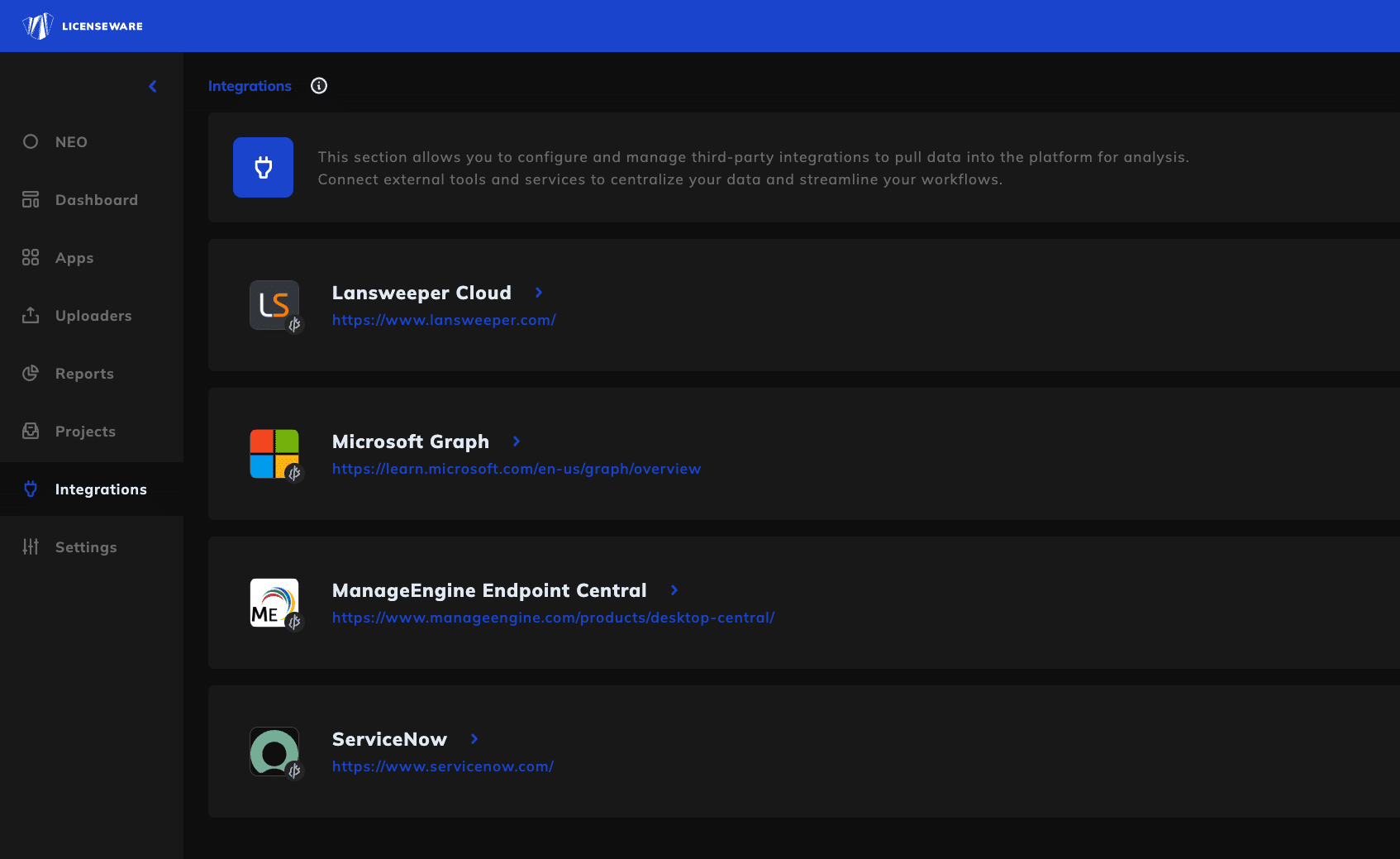Click the Licenseware logo in header
The width and height of the screenshot is (1400, 859).
83,26
